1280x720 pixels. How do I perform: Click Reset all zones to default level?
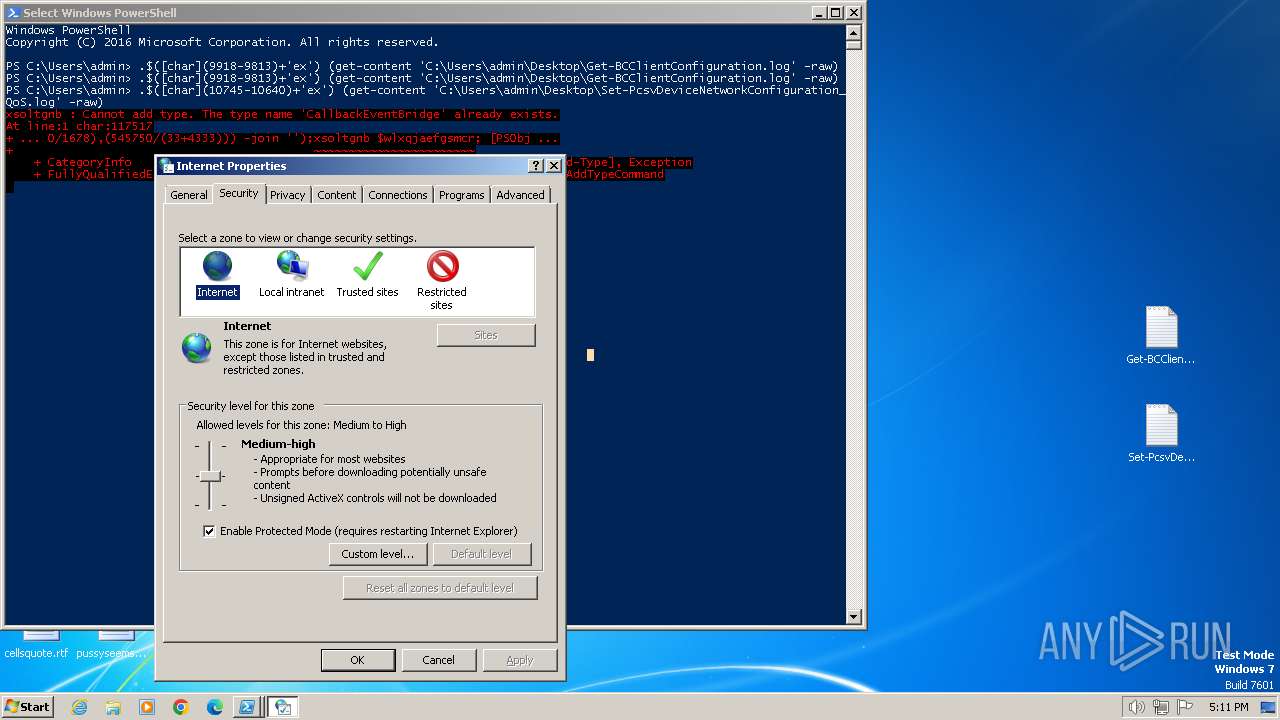pos(440,588)
